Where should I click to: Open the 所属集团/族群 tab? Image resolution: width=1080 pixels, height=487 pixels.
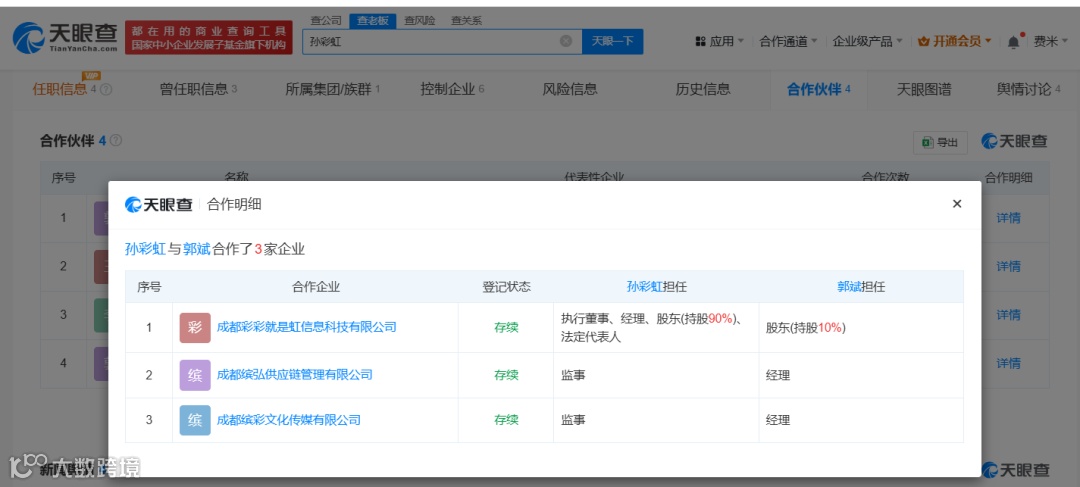[x=333, y=89]
